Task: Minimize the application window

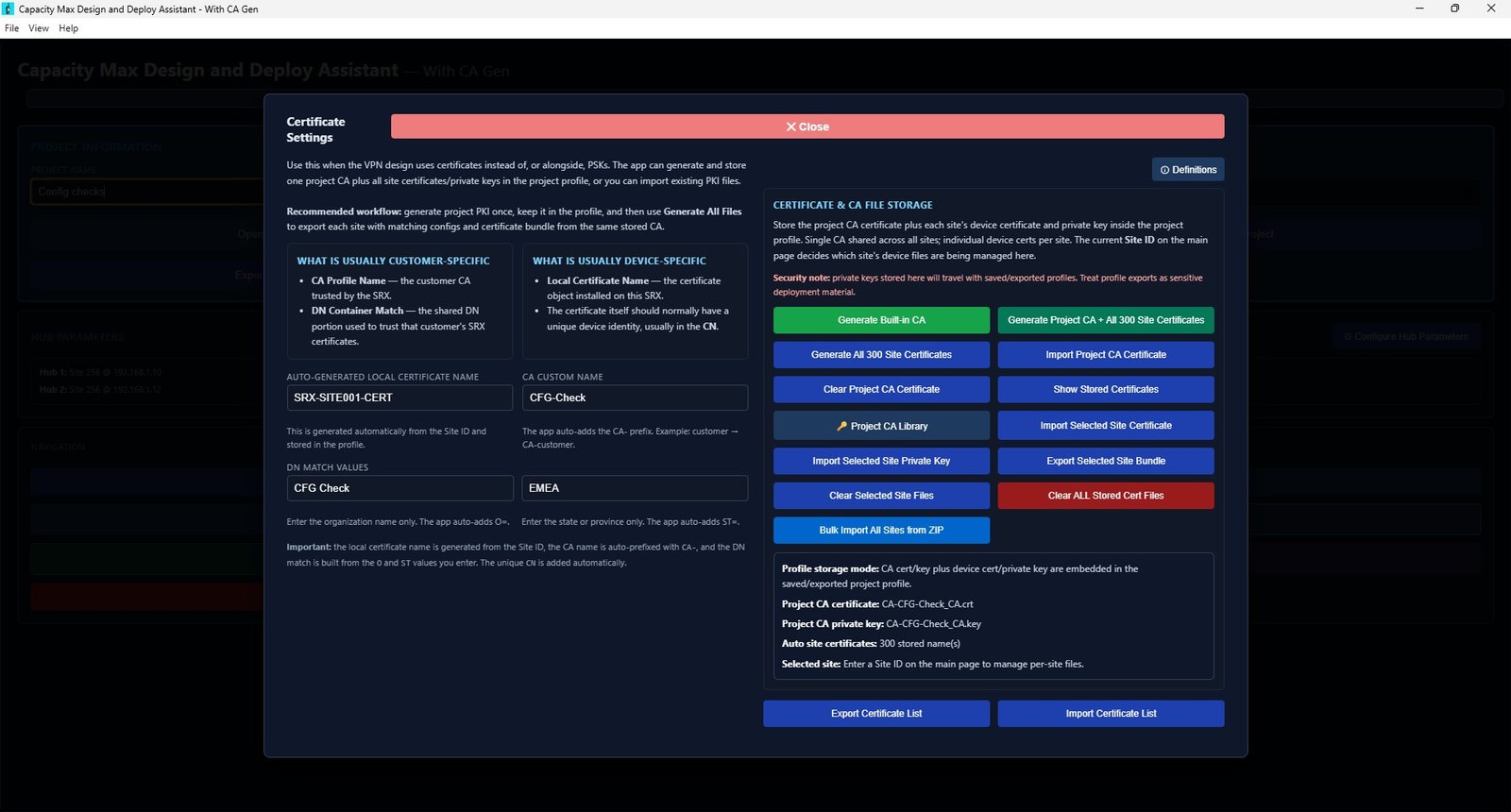Action: 1419,8
